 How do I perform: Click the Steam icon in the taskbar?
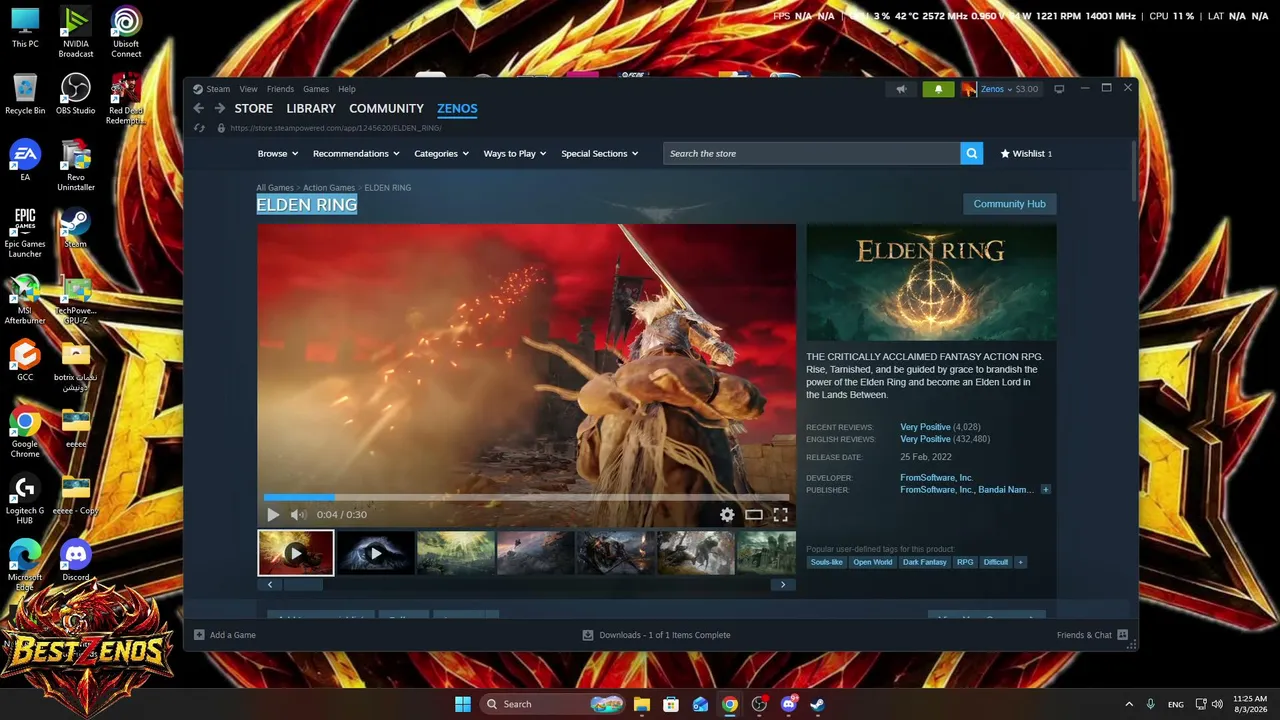pos(817,704)
